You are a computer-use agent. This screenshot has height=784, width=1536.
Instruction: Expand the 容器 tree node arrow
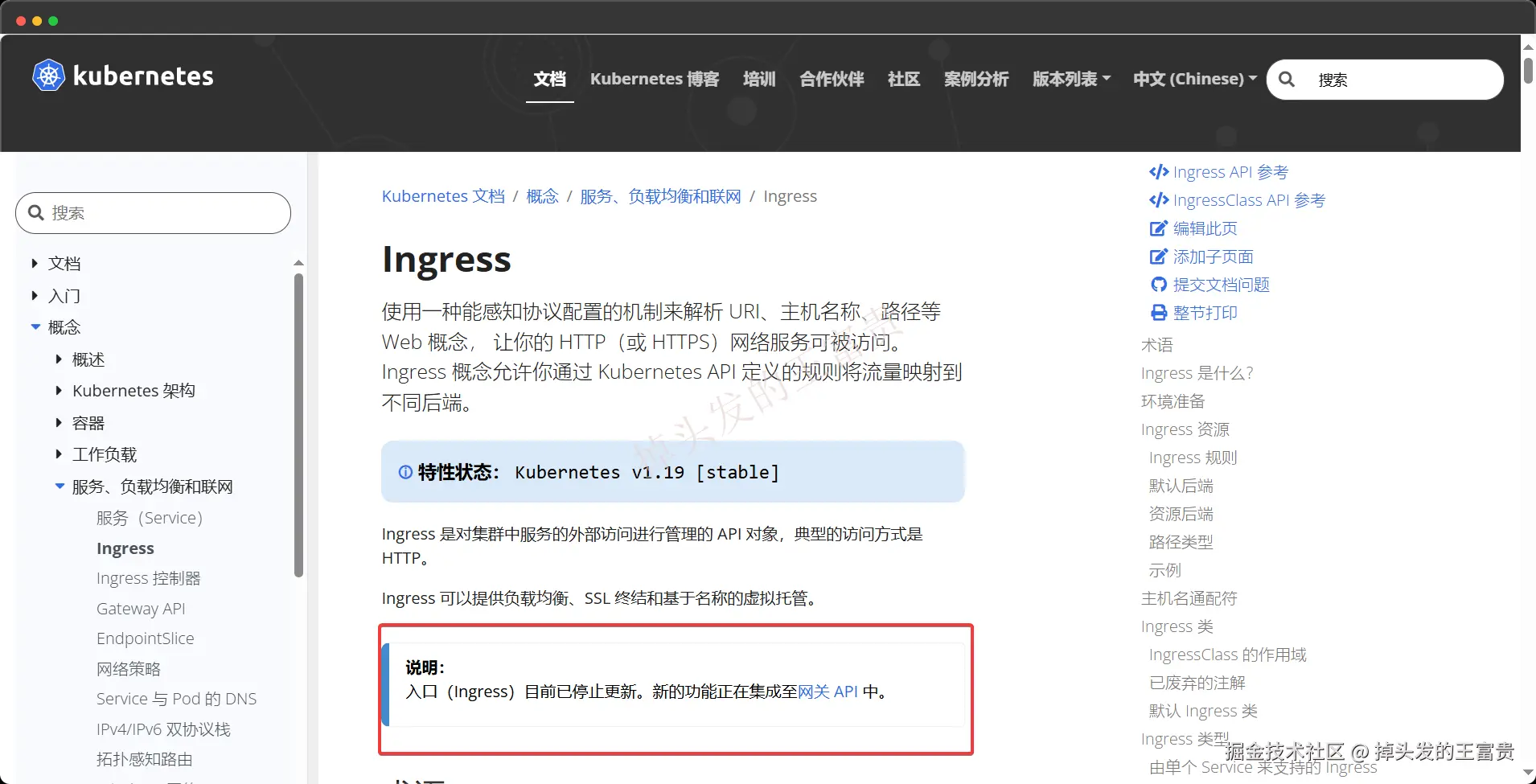click(x=59, y=422)
